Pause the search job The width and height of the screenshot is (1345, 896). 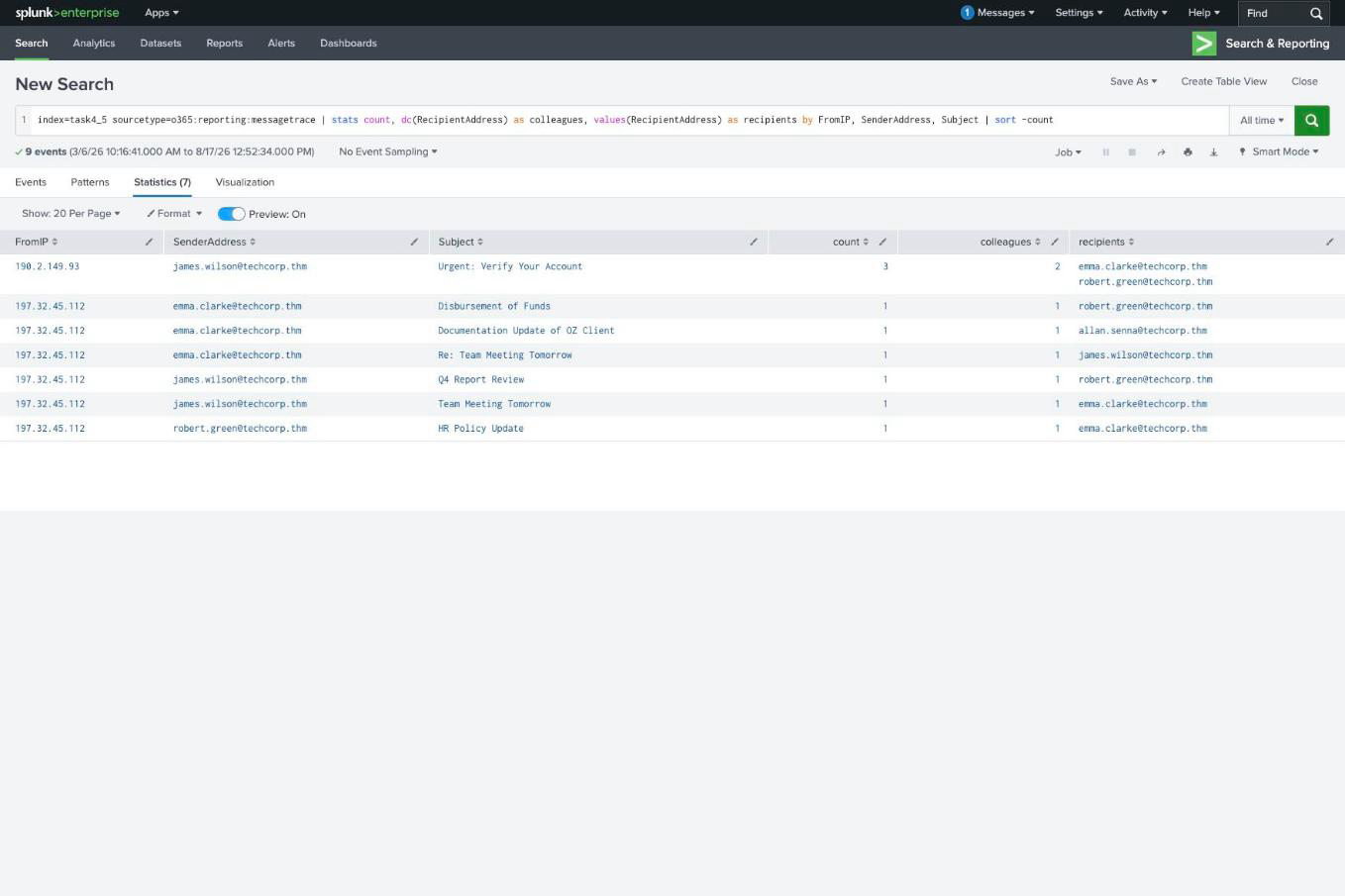(x=1105, y=151)
